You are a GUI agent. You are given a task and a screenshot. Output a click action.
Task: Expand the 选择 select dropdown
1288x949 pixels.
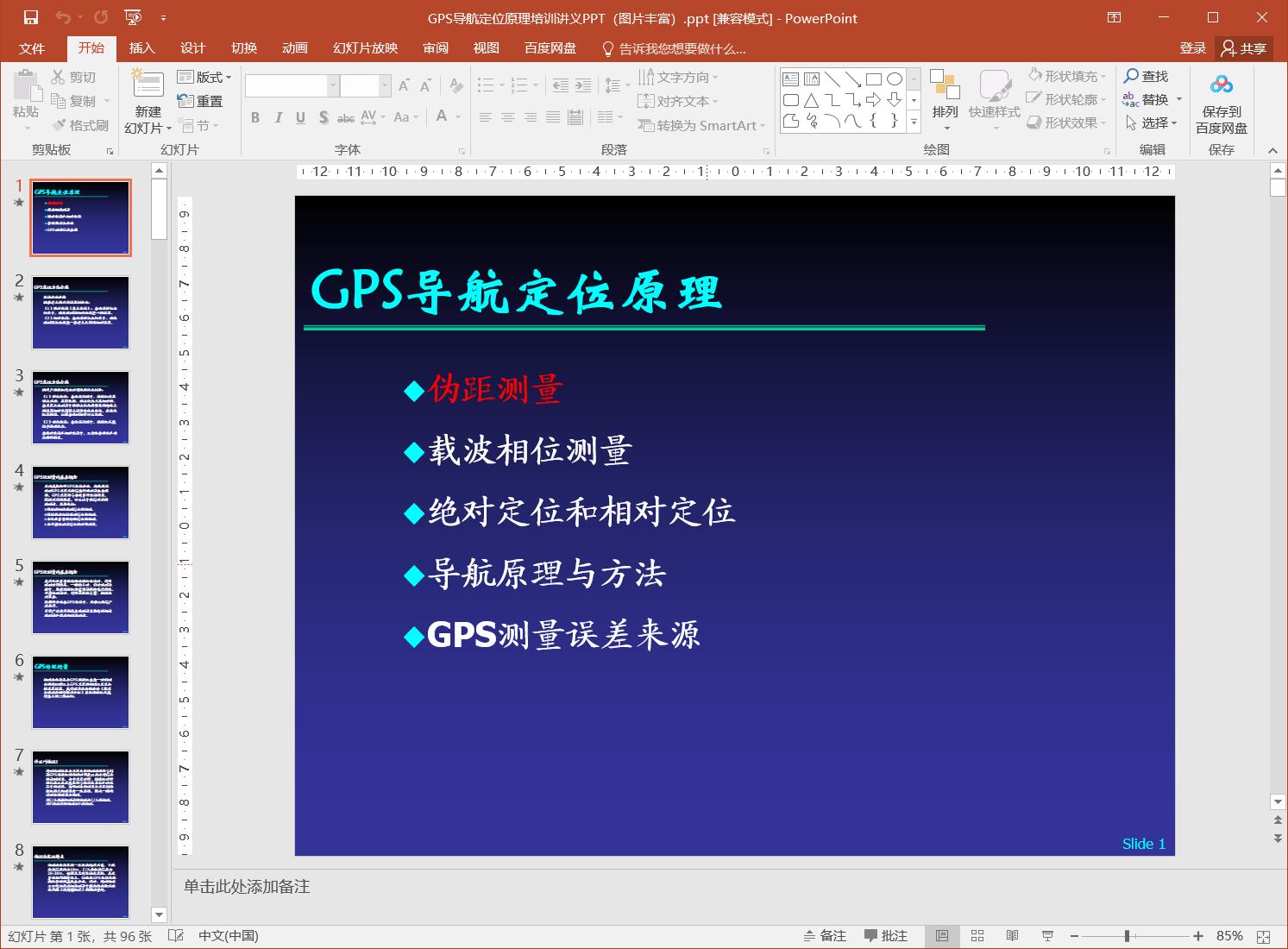tap(1152, 123)
